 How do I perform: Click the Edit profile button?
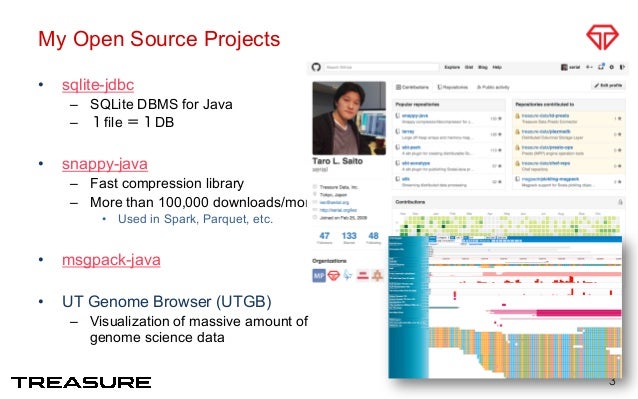tap(607, 85)
